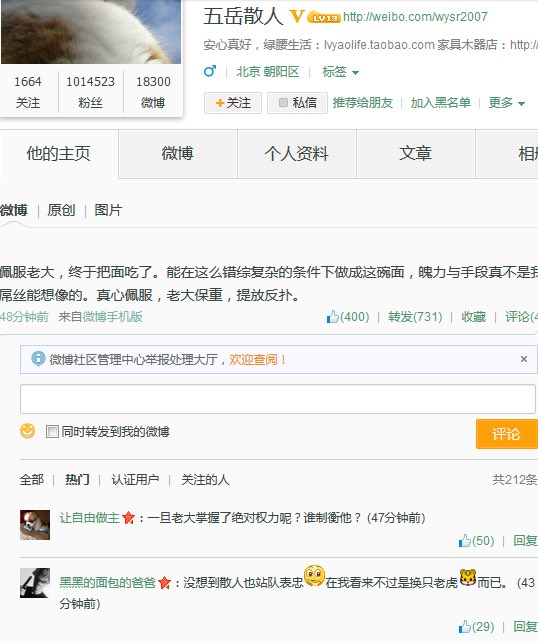Click the male gender symbol icon
The height and width of the screenshot is (643, 538).
coord(210,71)
